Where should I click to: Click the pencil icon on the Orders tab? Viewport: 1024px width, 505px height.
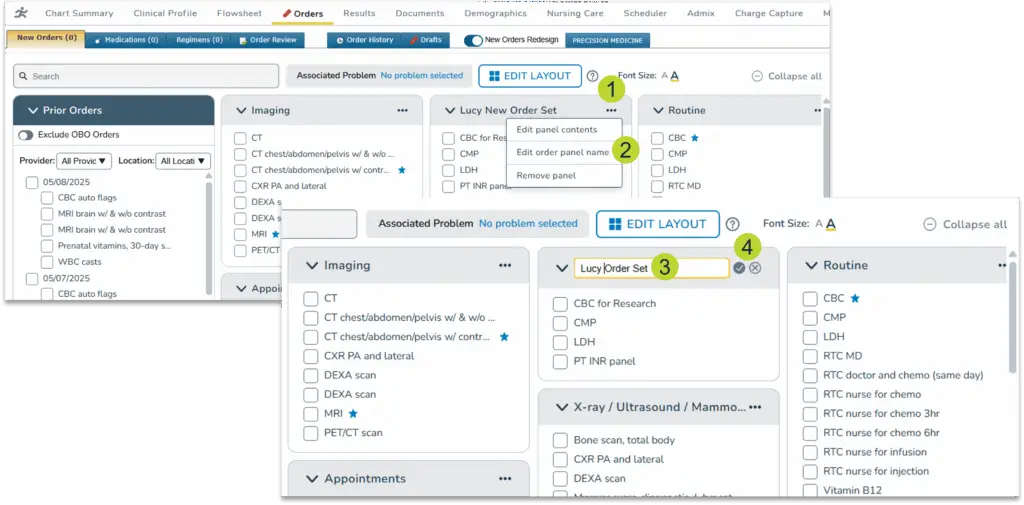click(287, 14)
